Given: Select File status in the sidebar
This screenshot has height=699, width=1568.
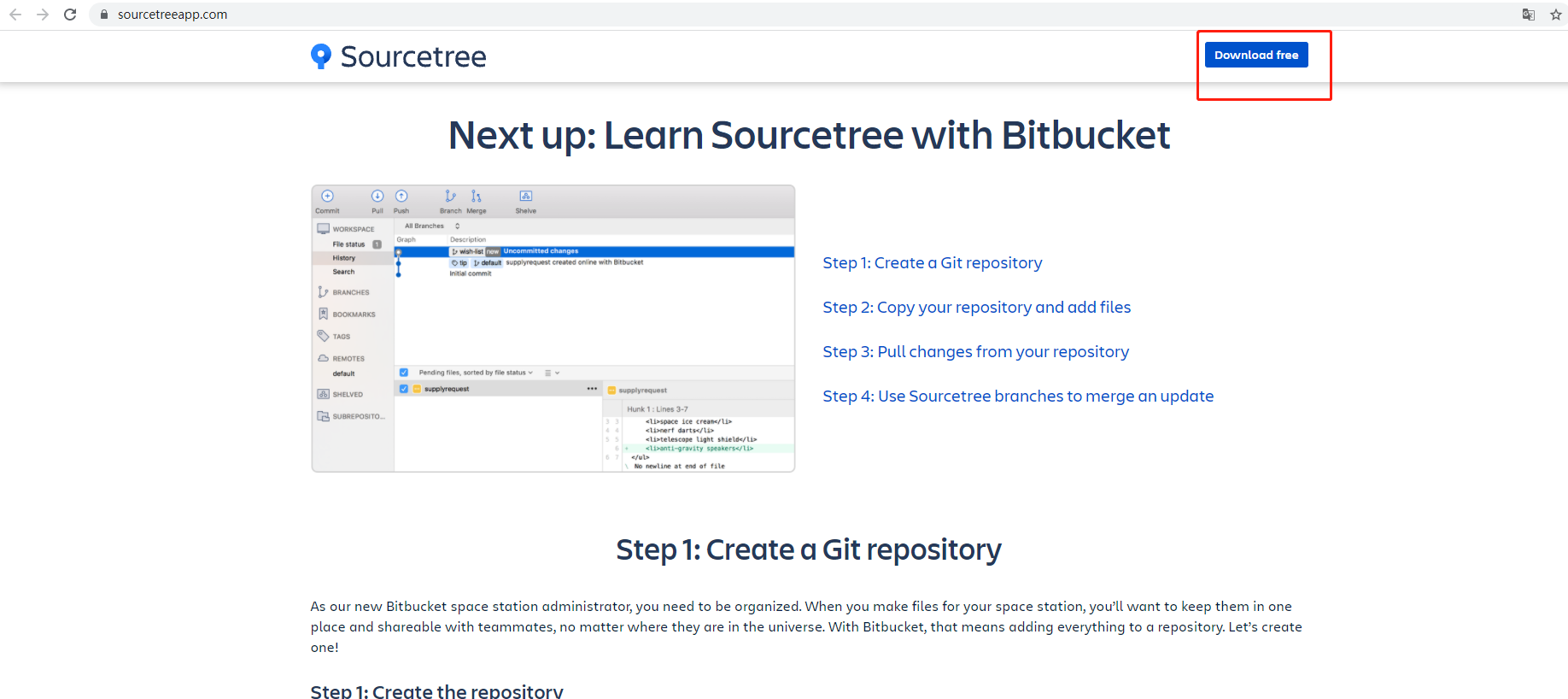Looking at the screenshot, I should point(348,244).
